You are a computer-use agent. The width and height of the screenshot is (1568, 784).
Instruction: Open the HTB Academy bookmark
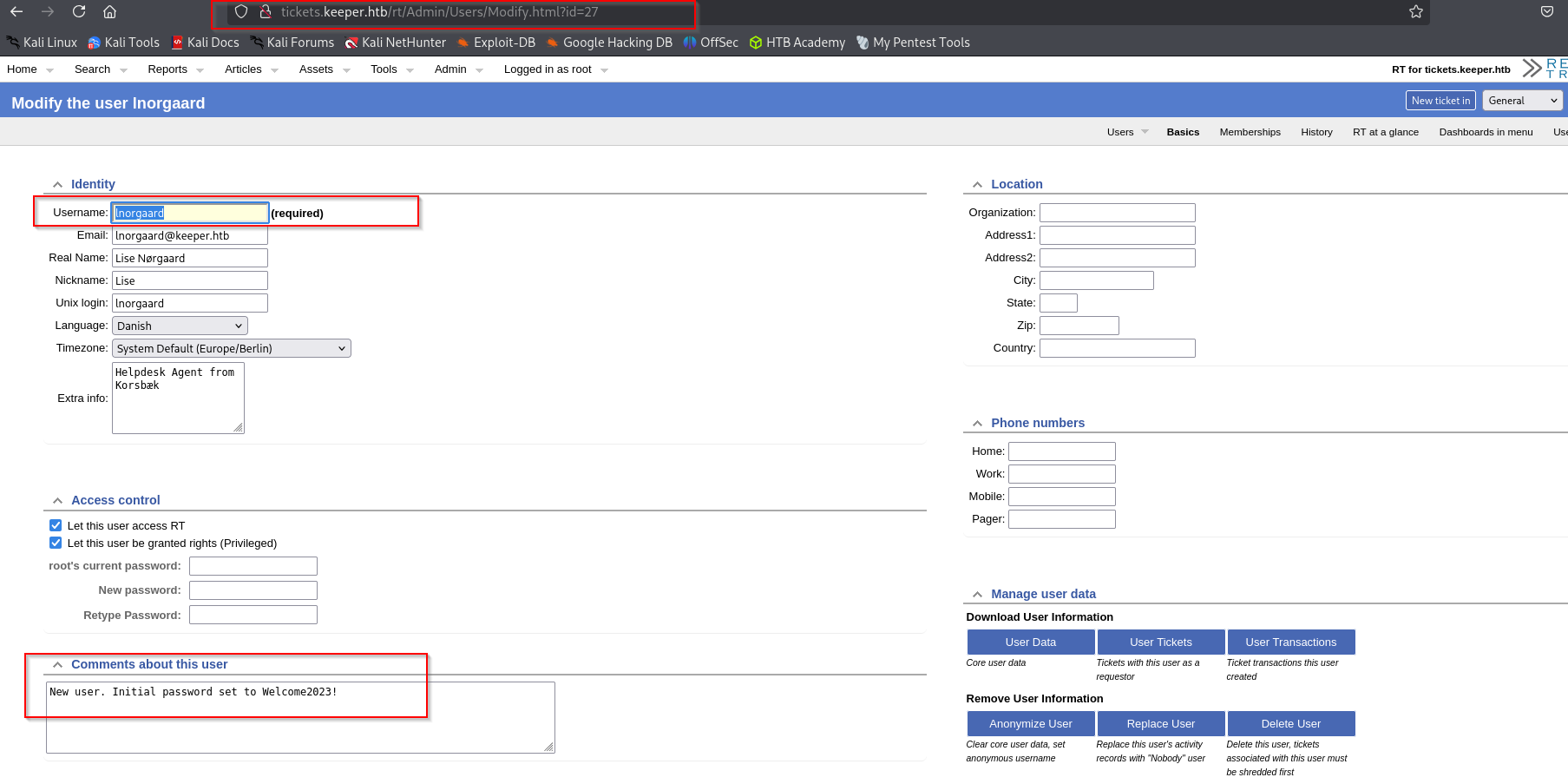point(797,43)
